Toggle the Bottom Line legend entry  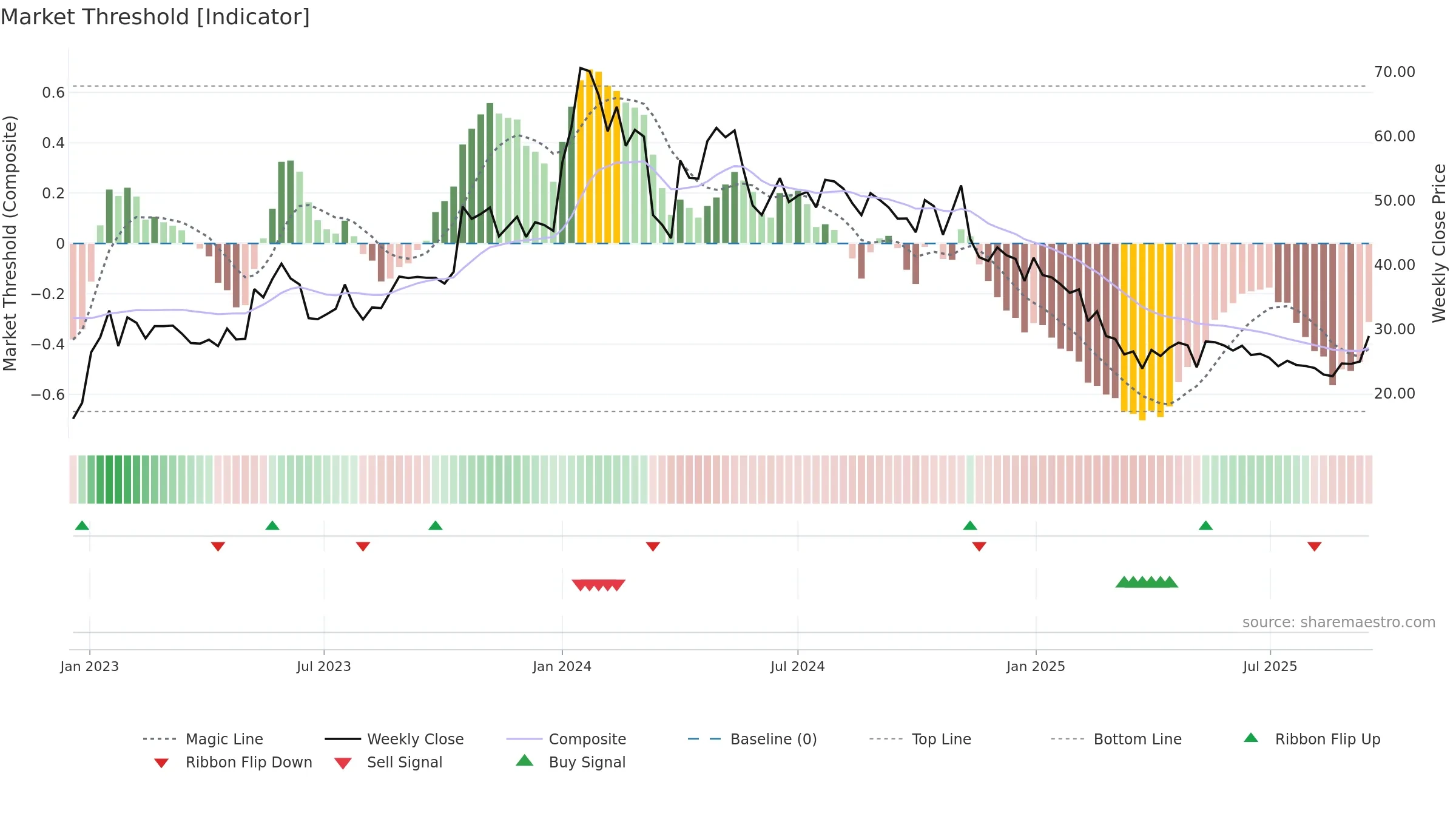coord(1116,739)
